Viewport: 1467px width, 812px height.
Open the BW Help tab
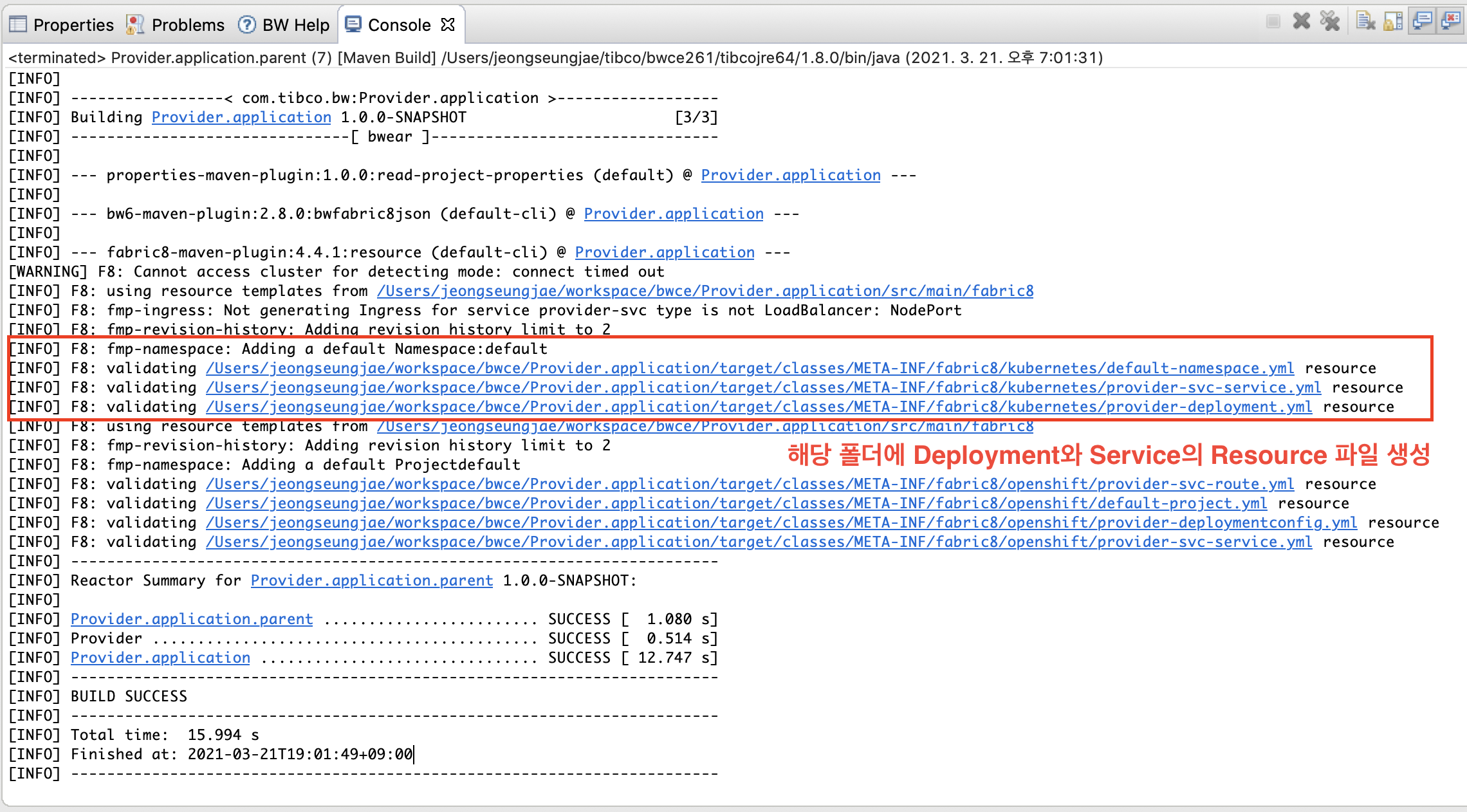(284, 24)
